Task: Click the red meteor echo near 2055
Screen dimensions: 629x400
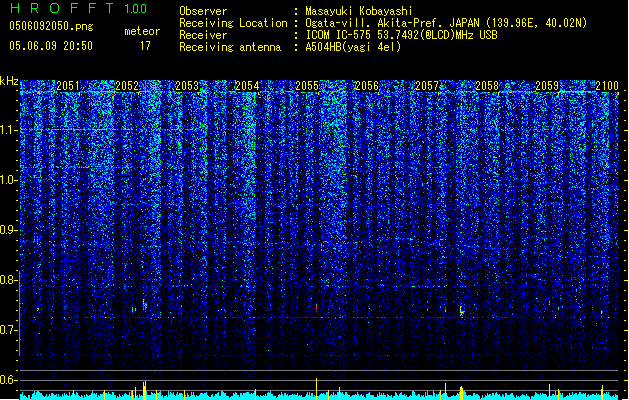Action: 317,307
